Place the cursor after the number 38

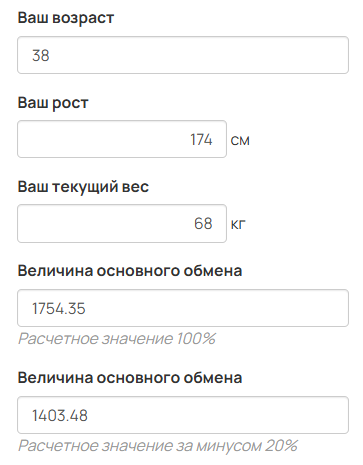point(50,55)
